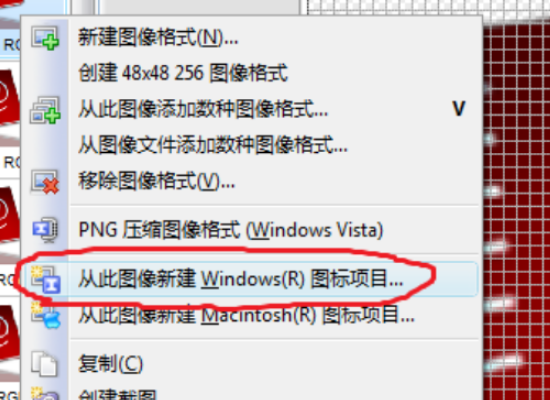Click the red pixel grid editing canvas
550x400 pixels.
tap(516, 211)
